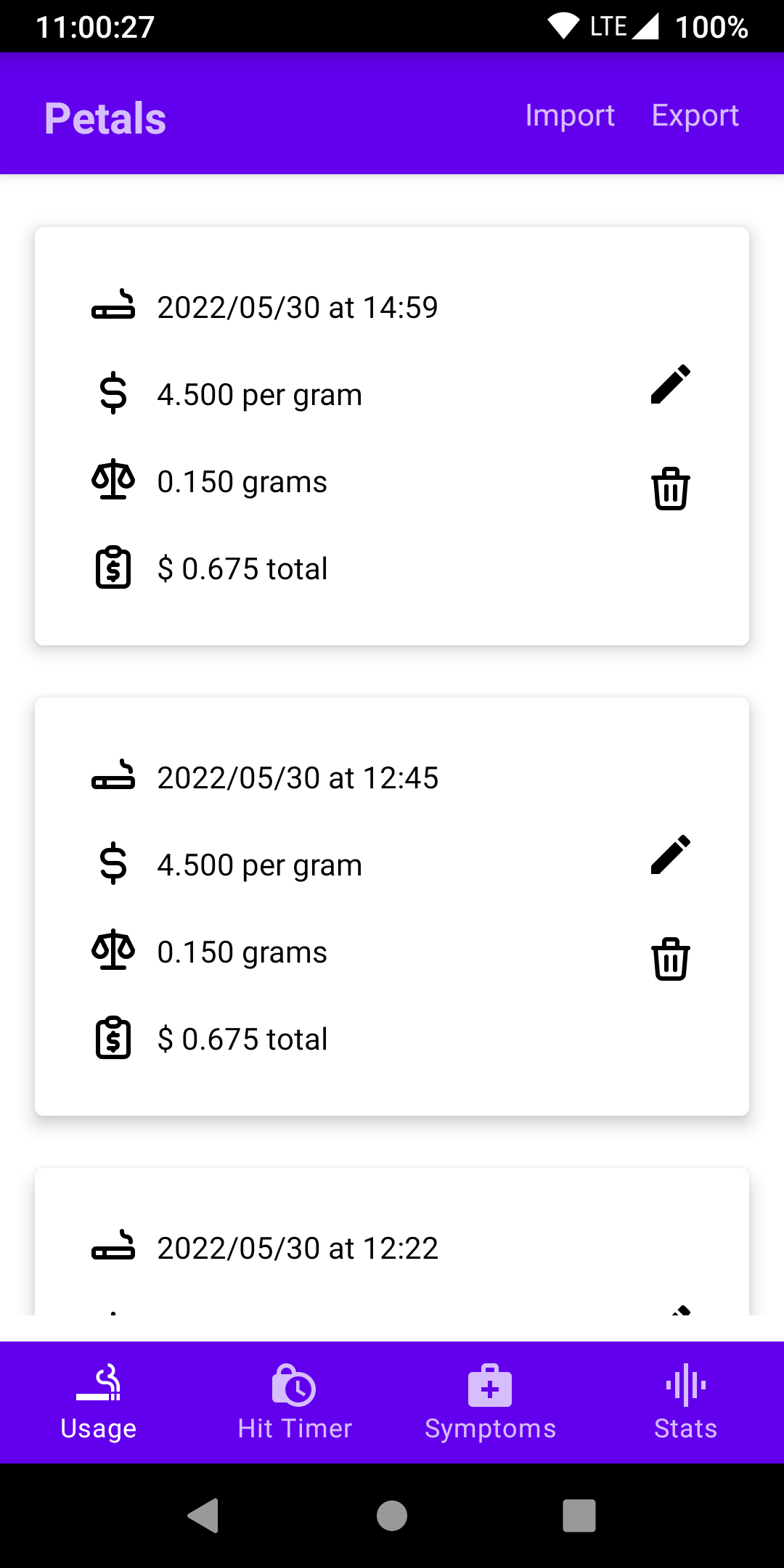Go to the Stats tab
Image resolution: width=784 pixels, height=1568 pixels.
(685, 1402)
